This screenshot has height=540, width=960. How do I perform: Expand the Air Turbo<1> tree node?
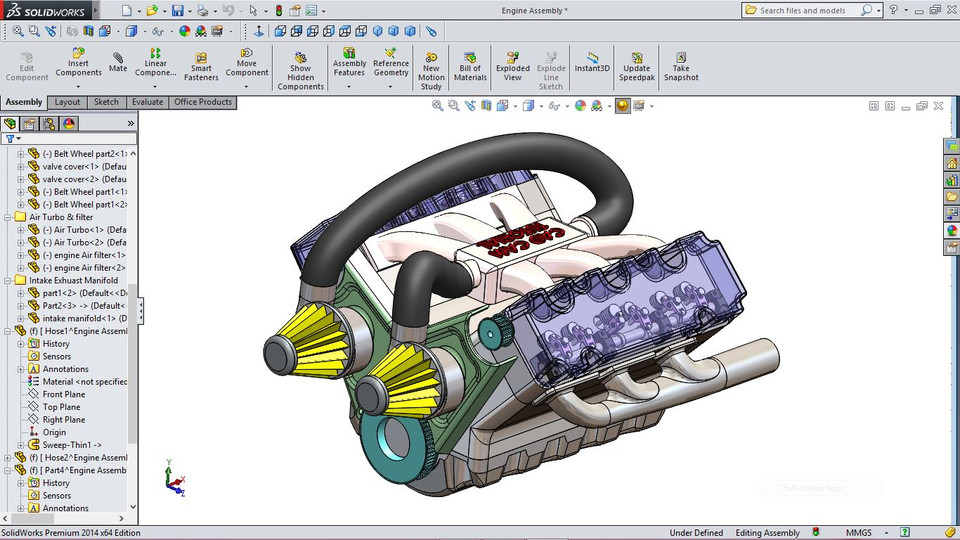coord(20,229)
